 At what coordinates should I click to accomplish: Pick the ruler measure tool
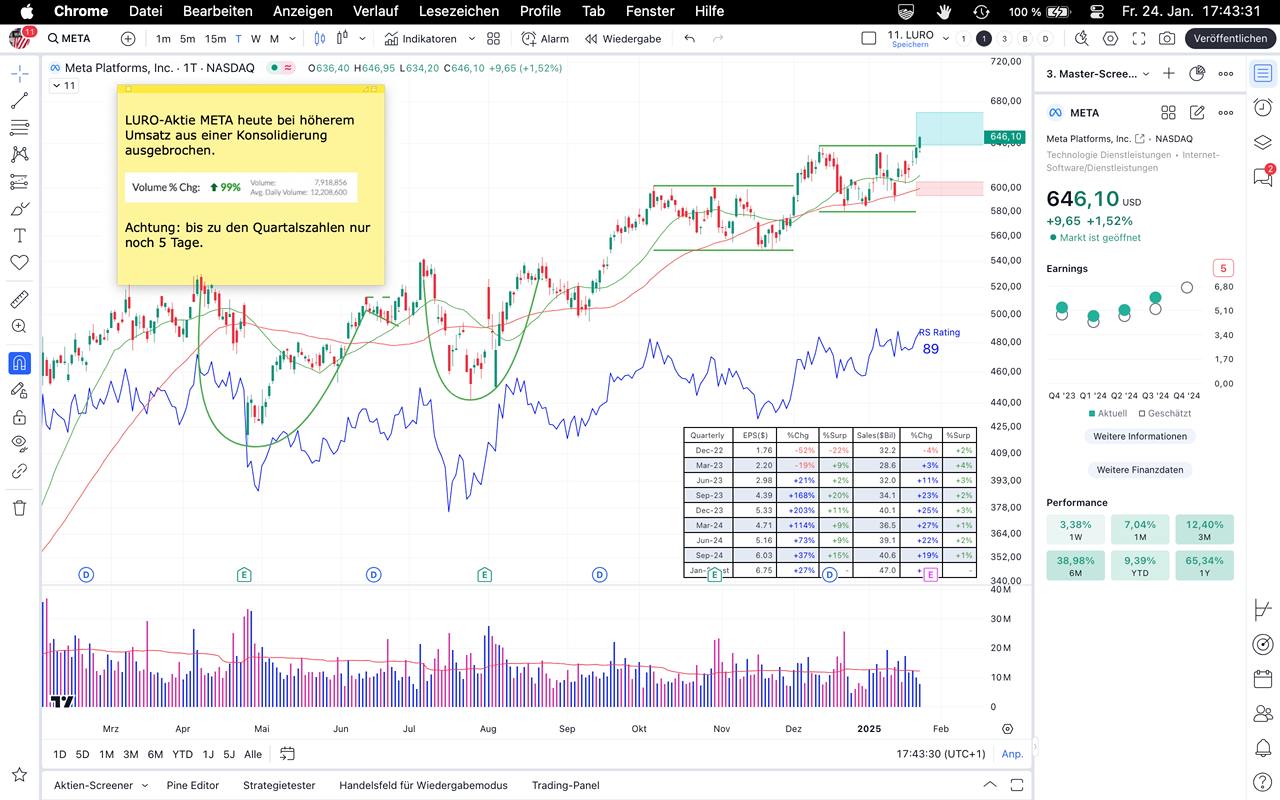19,299
